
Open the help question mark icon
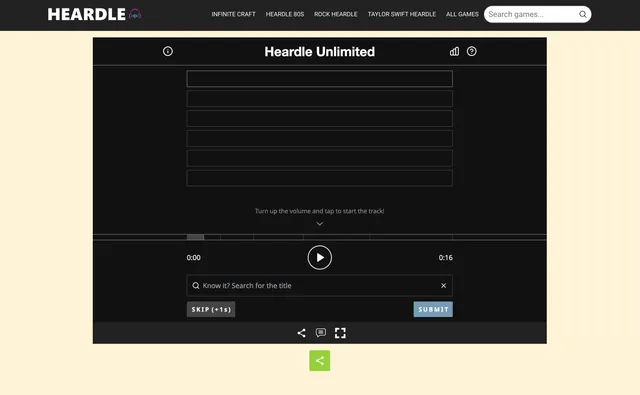click(x=471, y=51)
